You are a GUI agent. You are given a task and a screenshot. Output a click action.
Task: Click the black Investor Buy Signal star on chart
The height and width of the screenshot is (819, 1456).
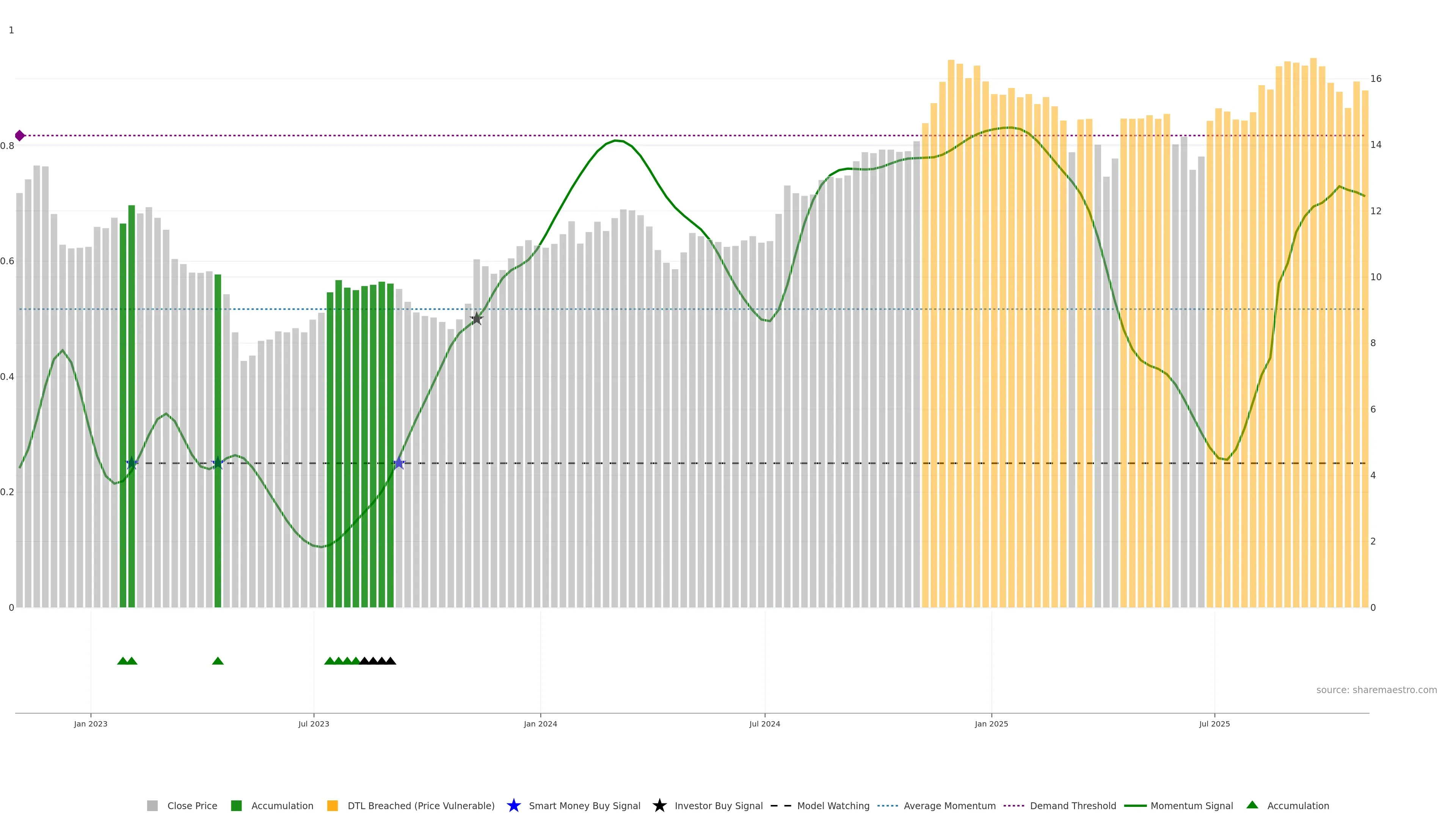477,318
